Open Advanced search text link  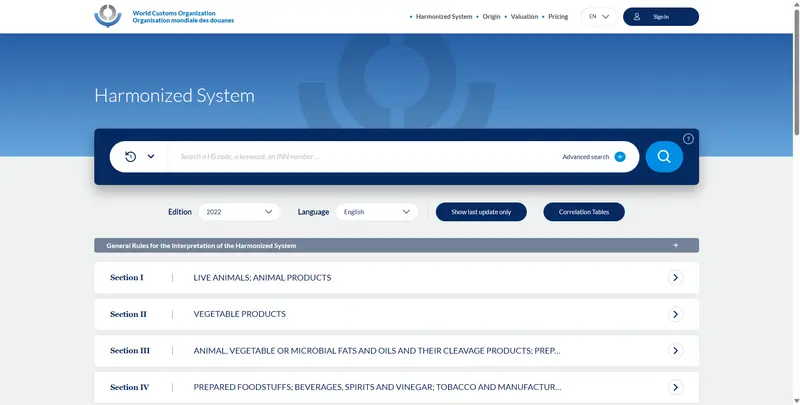click(586, 157)
